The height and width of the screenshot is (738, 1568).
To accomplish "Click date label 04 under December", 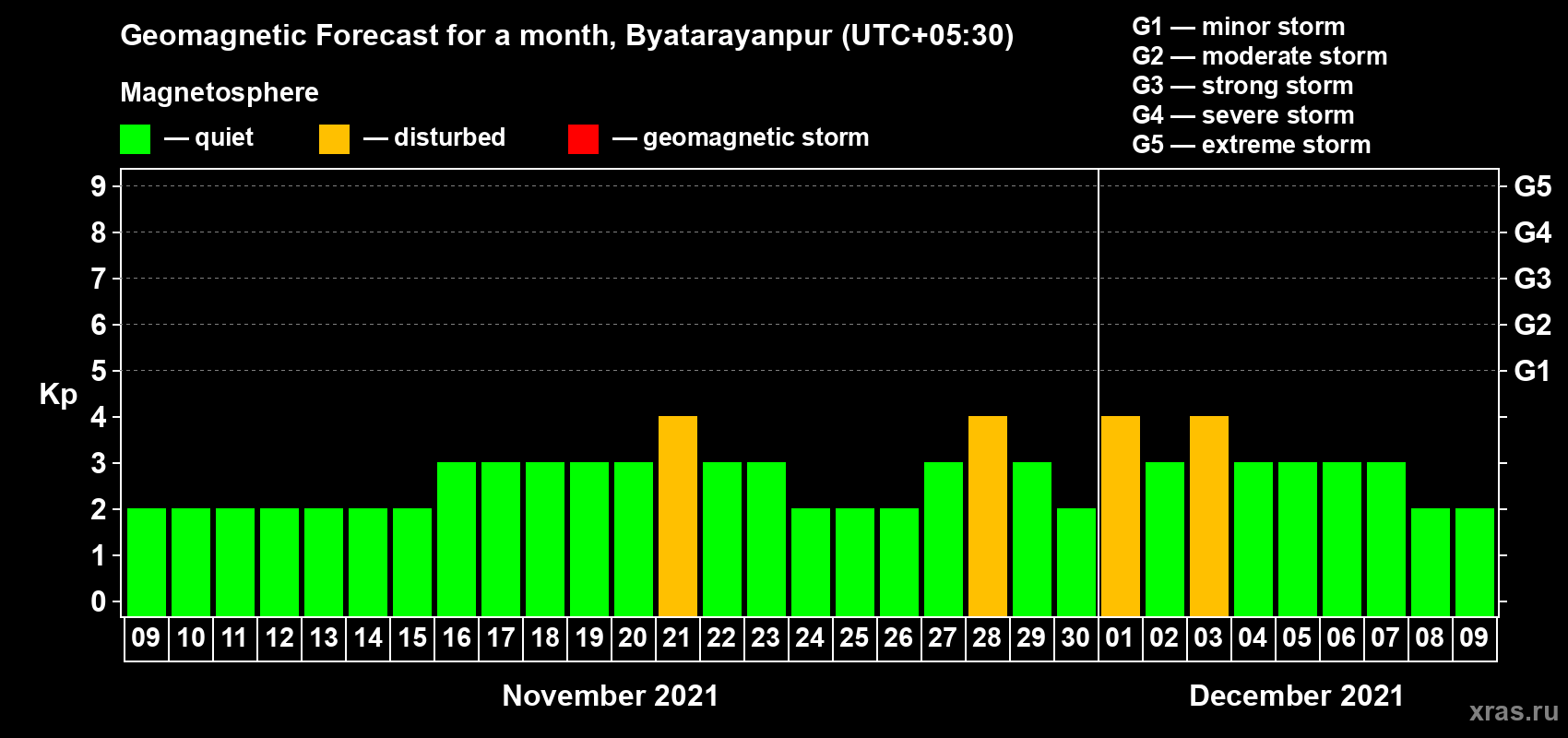I will click(x=1253, y=638).
